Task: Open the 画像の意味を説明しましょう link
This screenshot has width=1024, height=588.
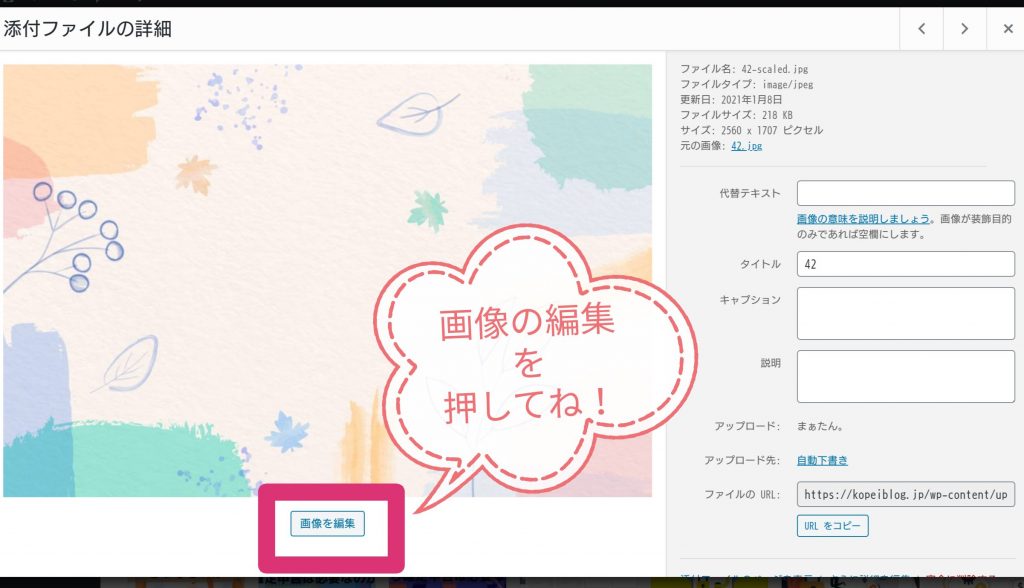Action: click(x=863, y=219)
